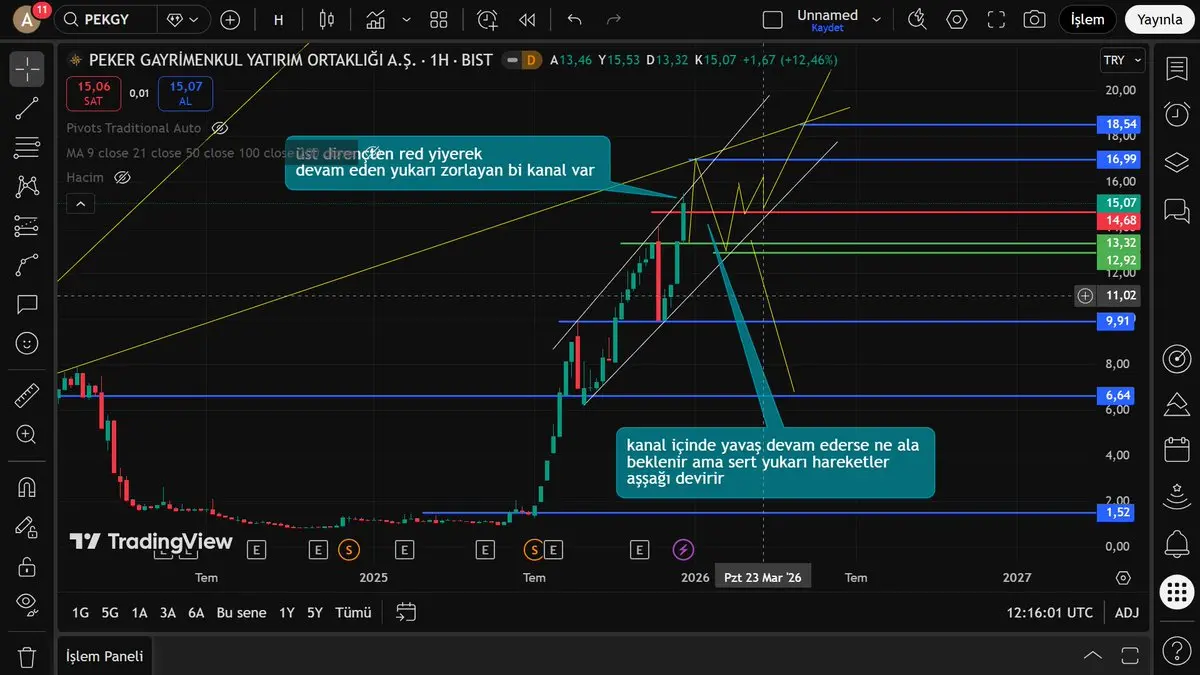Lock all drawing tools
This screenshot has width=1200, height=675.
27,566
